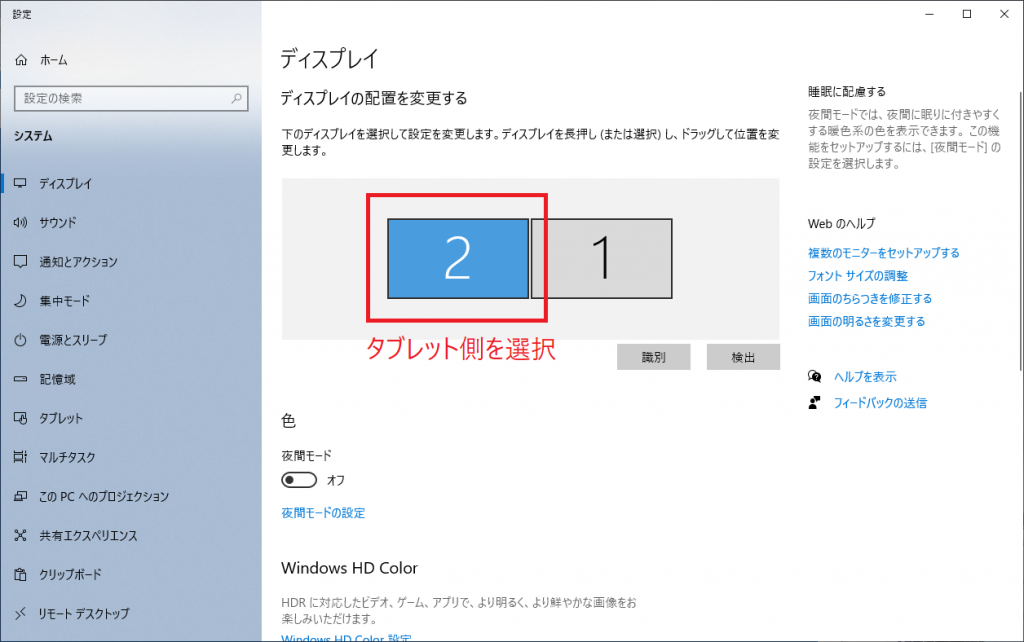Go to 集中モード settings
Screen dimensions: 1024x642
tap(64, 301)
